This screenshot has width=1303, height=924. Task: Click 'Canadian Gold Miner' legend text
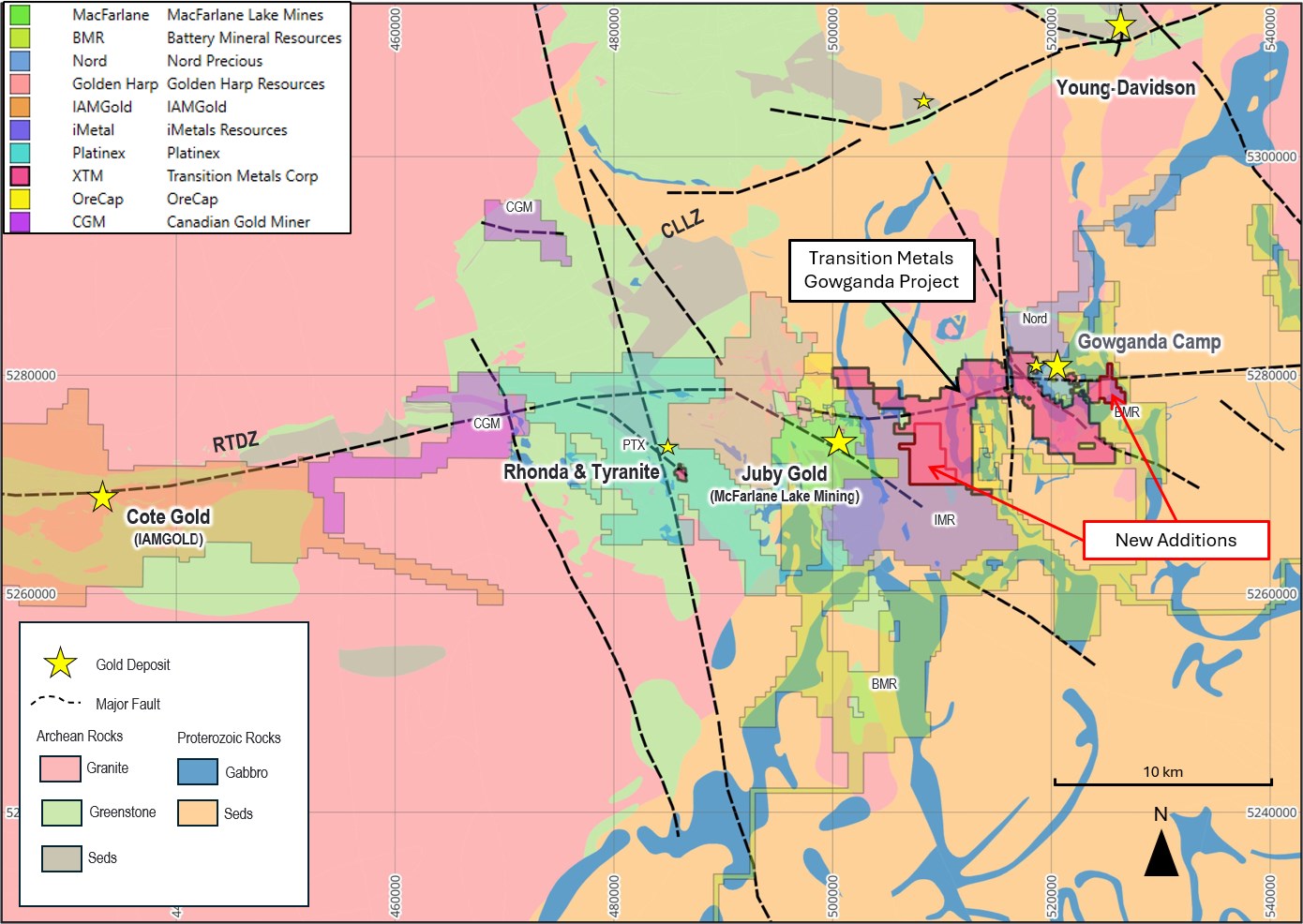238,222
